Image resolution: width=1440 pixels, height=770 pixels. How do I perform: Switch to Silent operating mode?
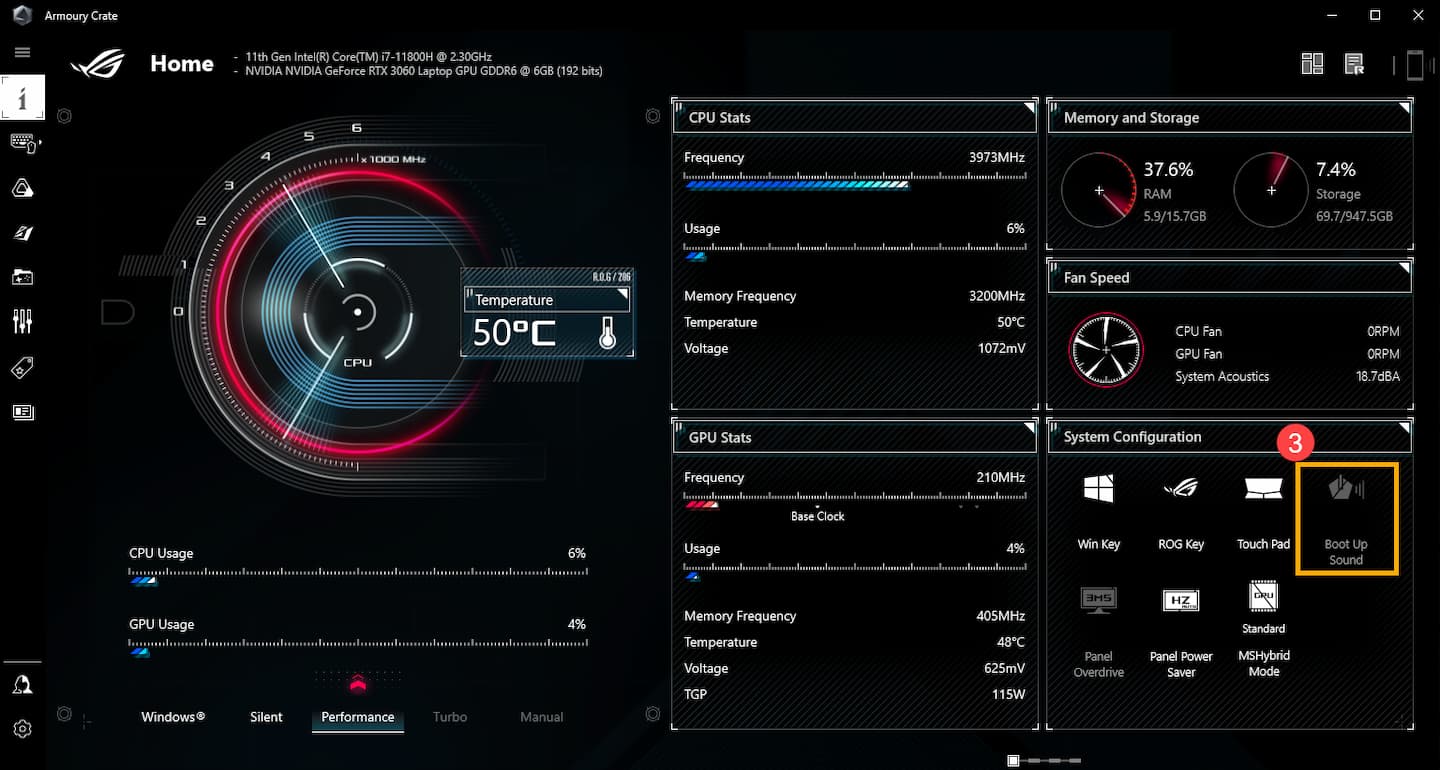(266, 717)
